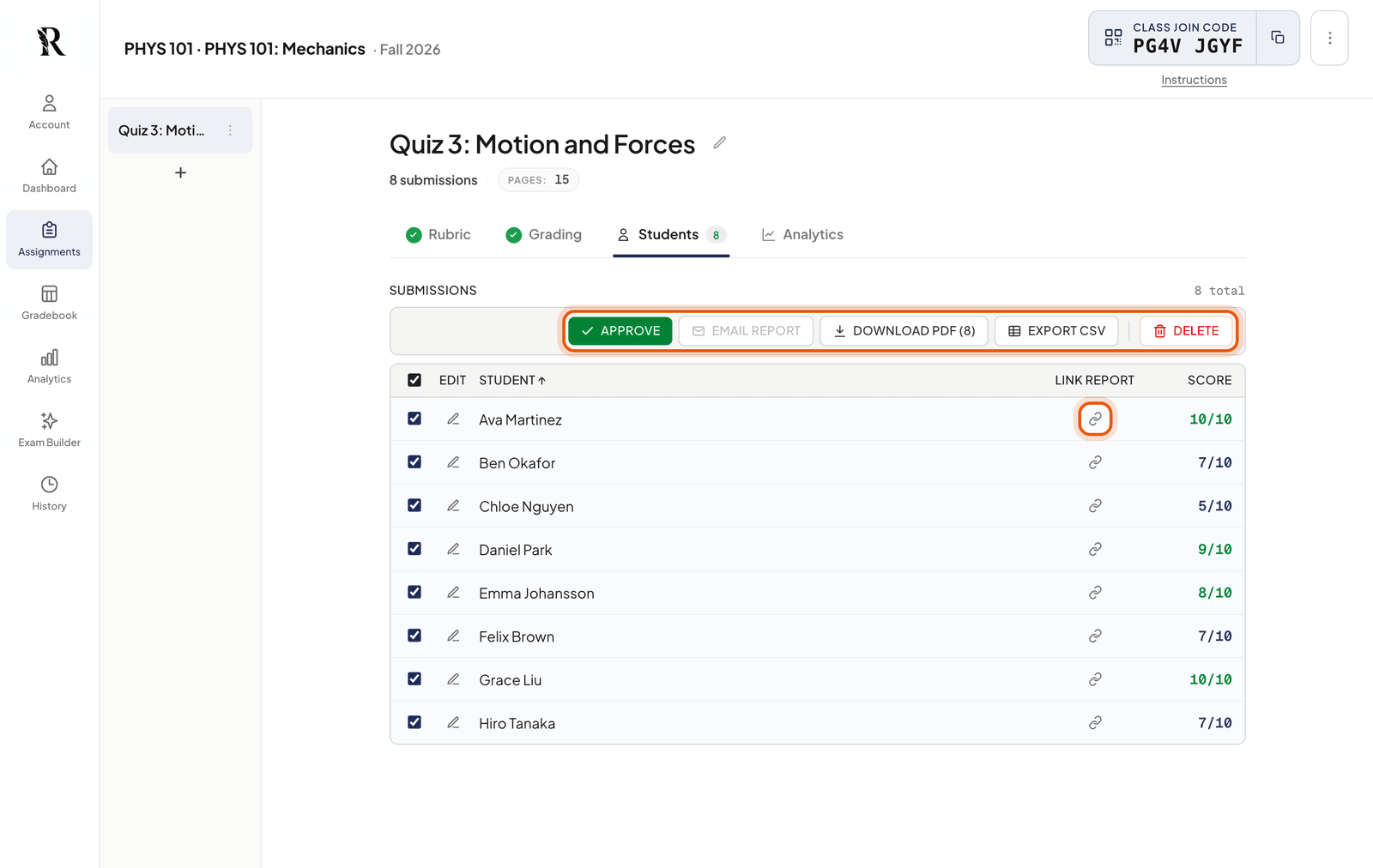Open link report for Ava Martinez
Image resolution: width=1373 pixels, height=868 pixels.
[1095, 419]
